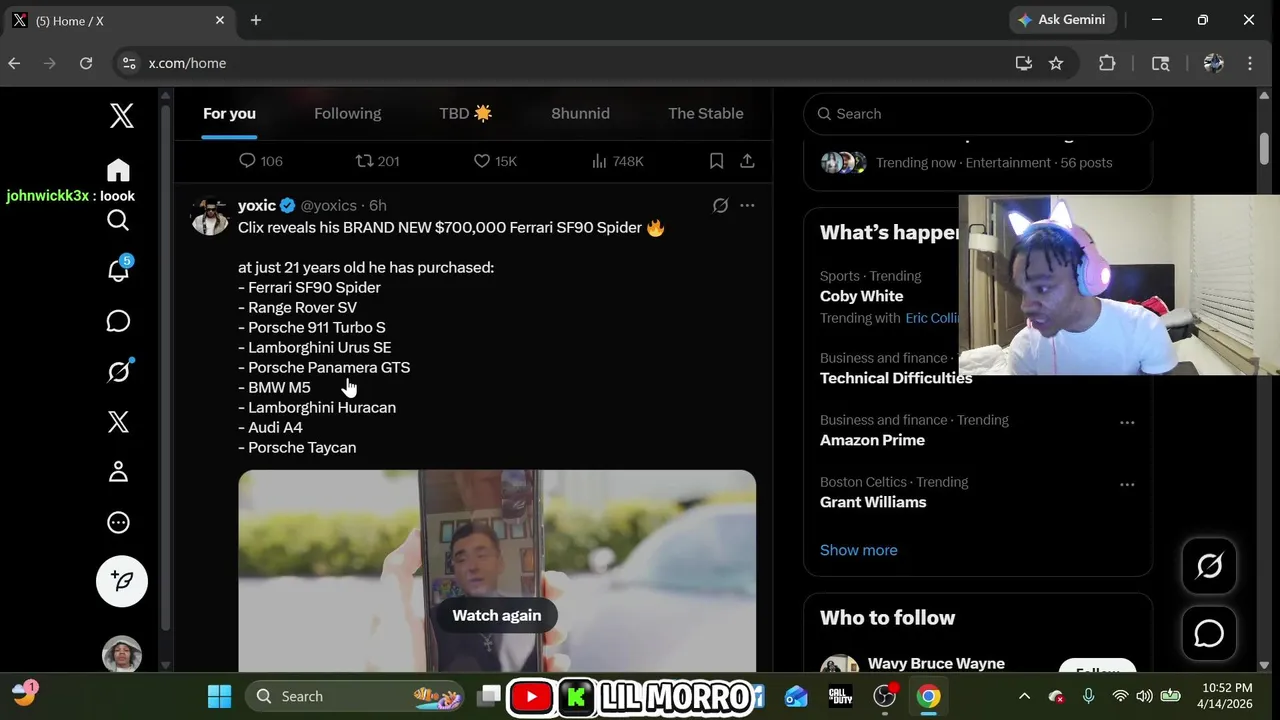Bookmark the post above yoxic's tweet
This screenshot has height=720, width=1280.
tap(716, 161)
